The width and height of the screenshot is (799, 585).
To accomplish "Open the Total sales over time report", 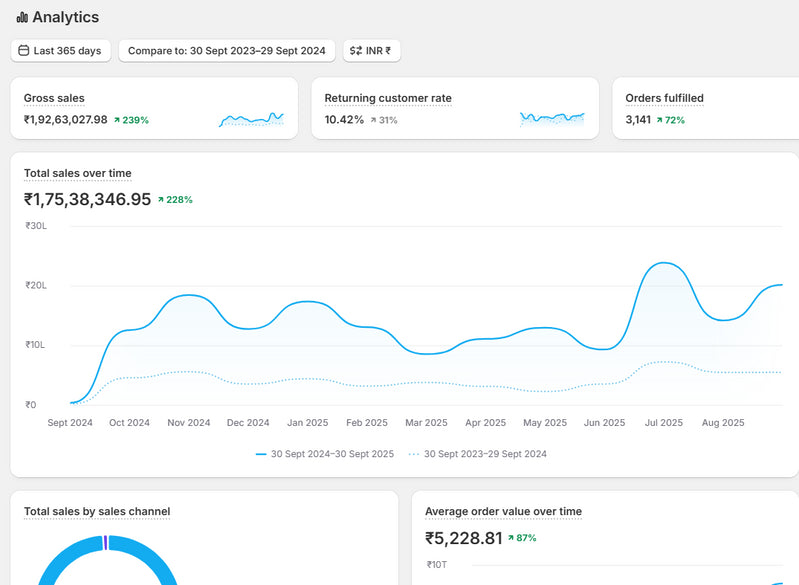I will point(78,173).
